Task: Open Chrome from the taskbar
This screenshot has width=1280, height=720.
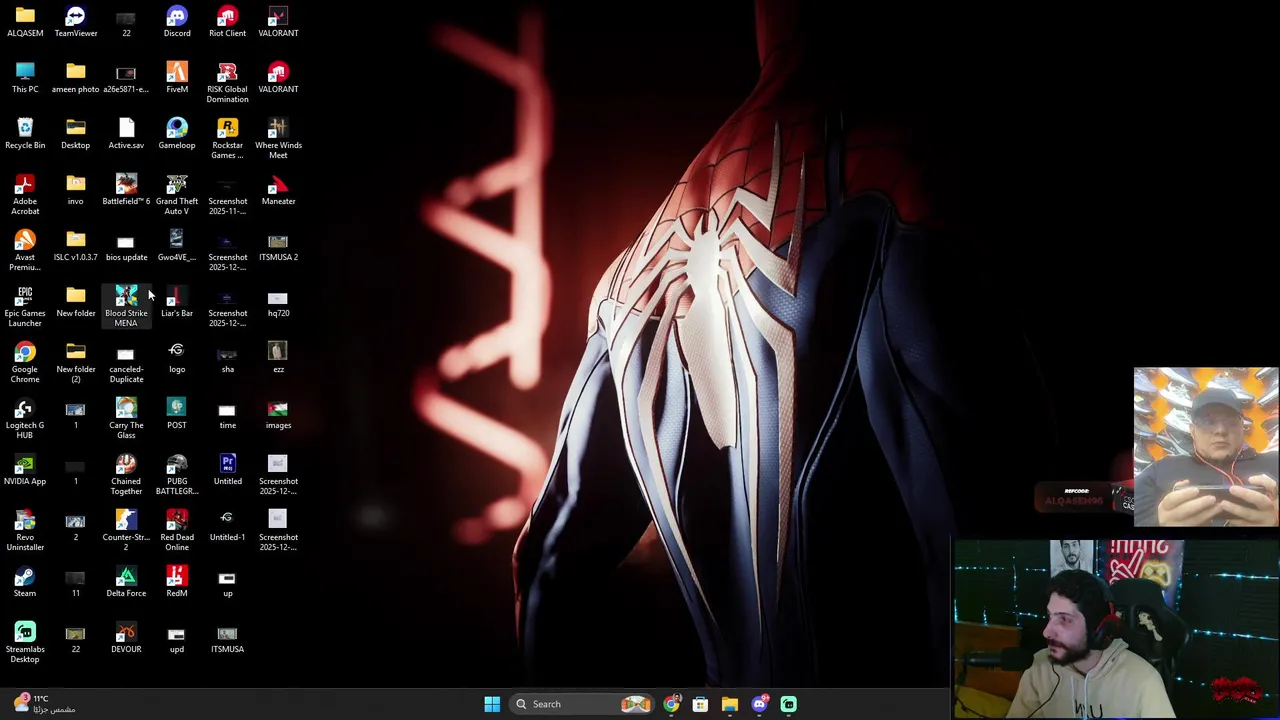Action: (671, 704)
